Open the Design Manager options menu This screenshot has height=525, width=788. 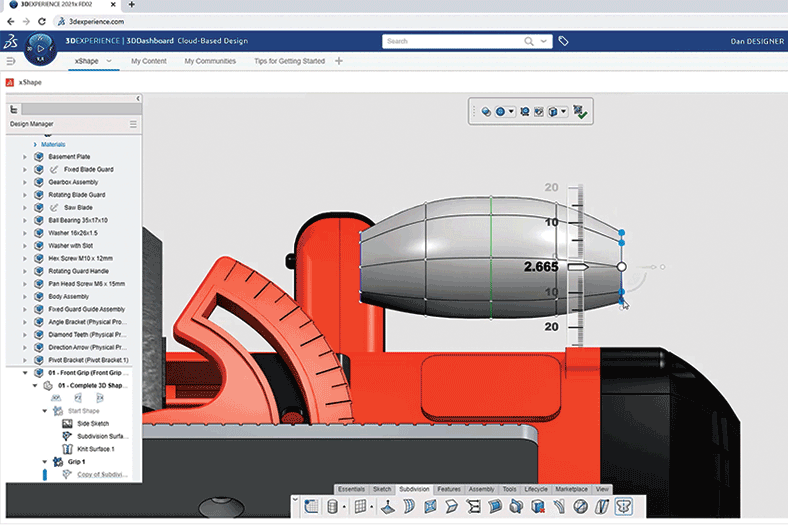133,124
